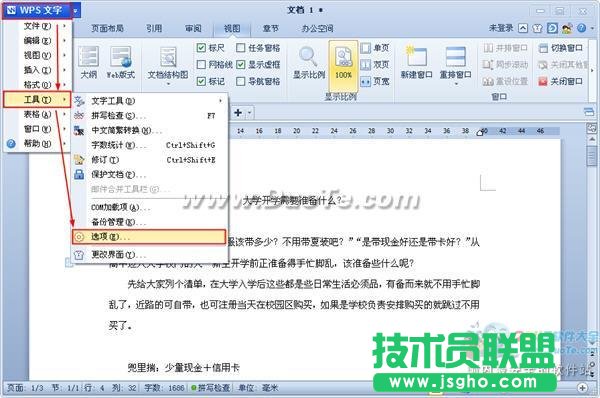The width and height of the screenshot is (600, 398).
Task: Switch to the 引用 ribbon tab
Action: pos(154,28)
